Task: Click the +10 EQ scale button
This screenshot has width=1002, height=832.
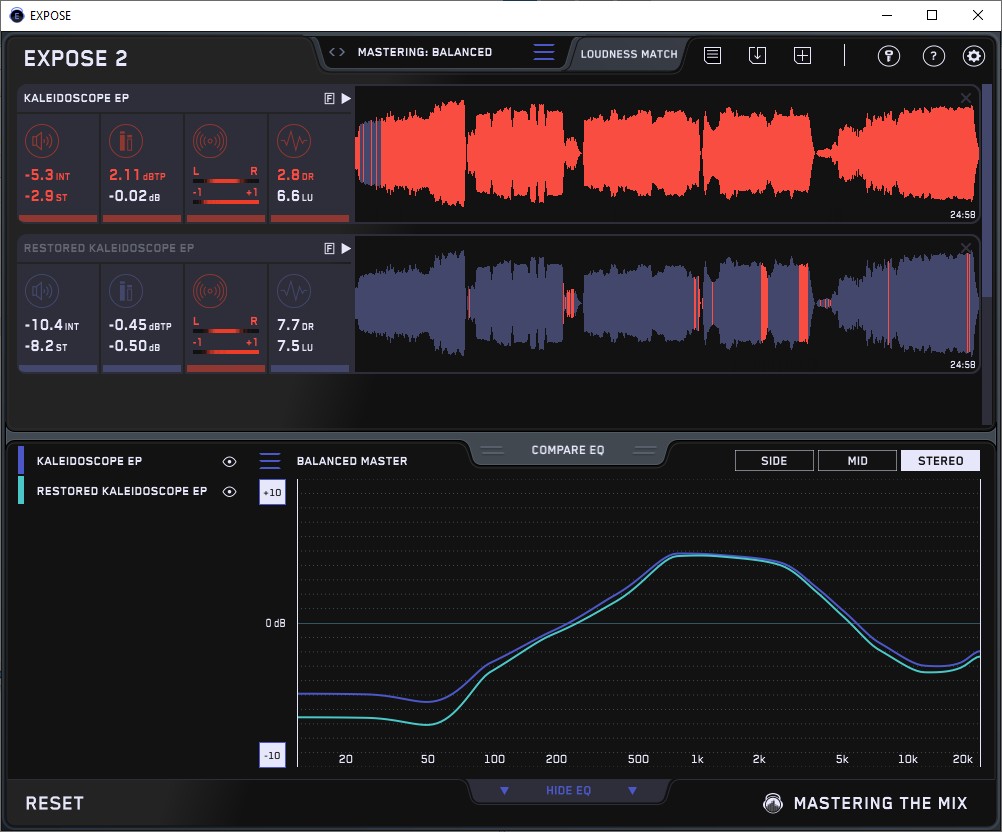Action: 272,493
